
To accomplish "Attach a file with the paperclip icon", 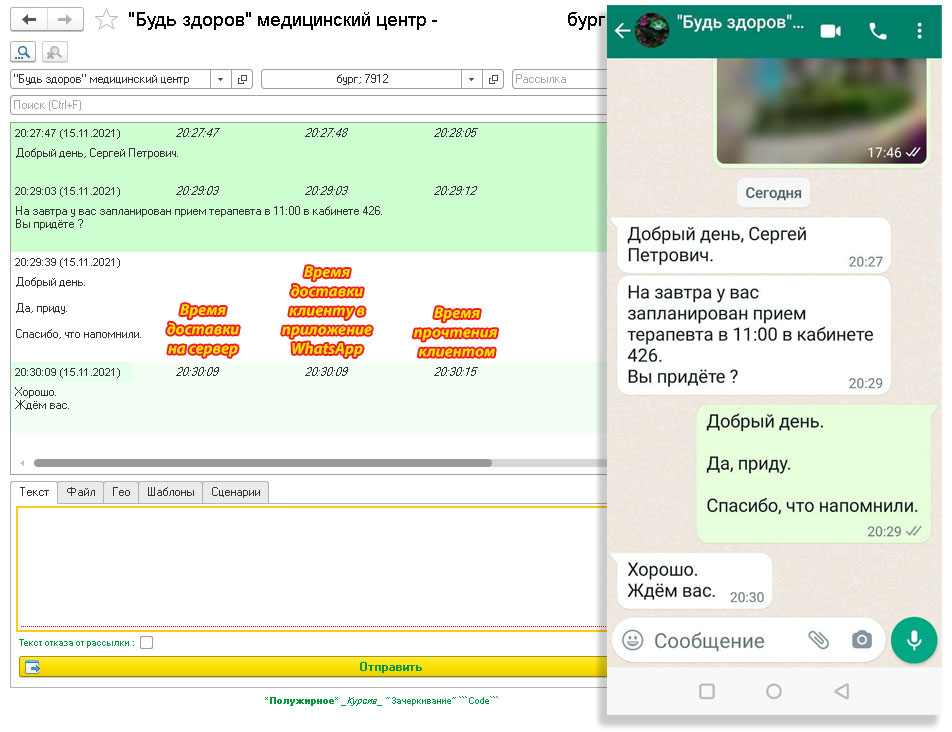I will click(x=818, y=640).
